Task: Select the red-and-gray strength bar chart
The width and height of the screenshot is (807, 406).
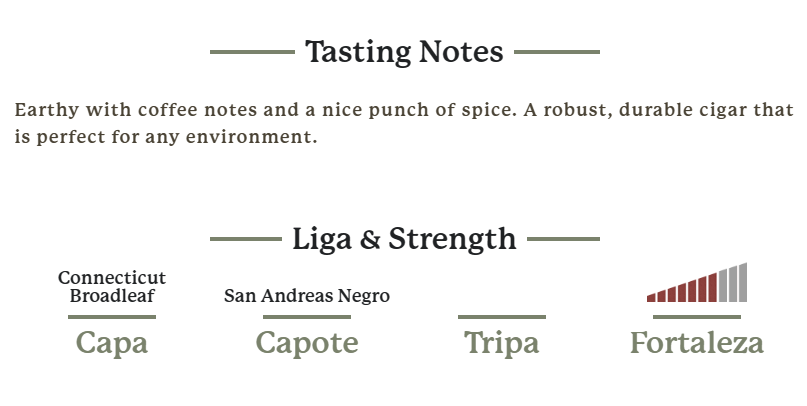Action: pos(697,283)
